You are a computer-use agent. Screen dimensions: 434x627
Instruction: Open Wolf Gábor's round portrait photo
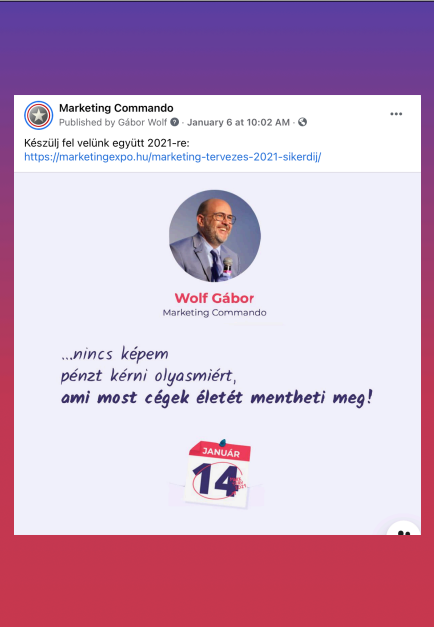point(215,236)
